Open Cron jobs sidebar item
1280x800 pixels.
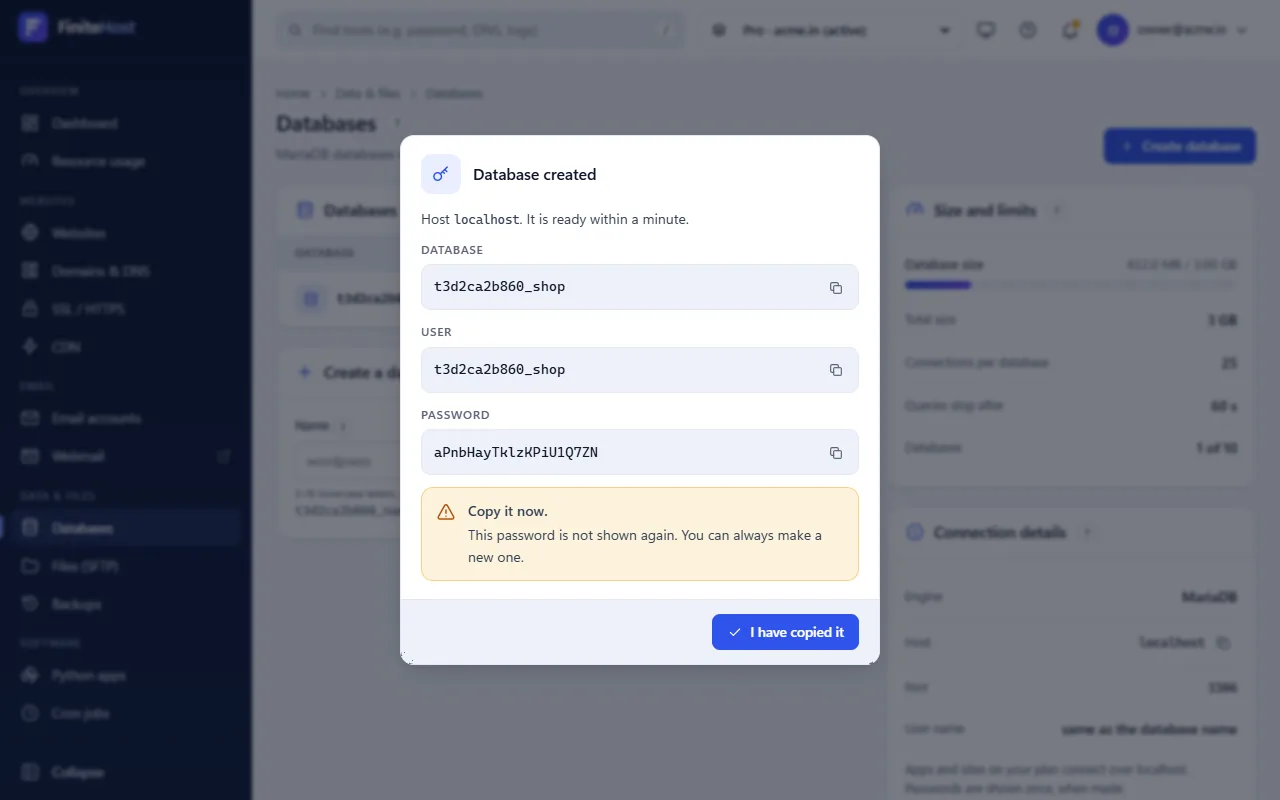click(x=126, y=714)
